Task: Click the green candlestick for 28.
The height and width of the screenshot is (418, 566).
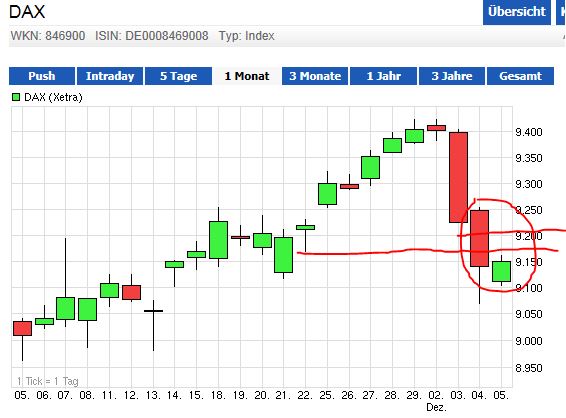Action: [x=392, y=145]
